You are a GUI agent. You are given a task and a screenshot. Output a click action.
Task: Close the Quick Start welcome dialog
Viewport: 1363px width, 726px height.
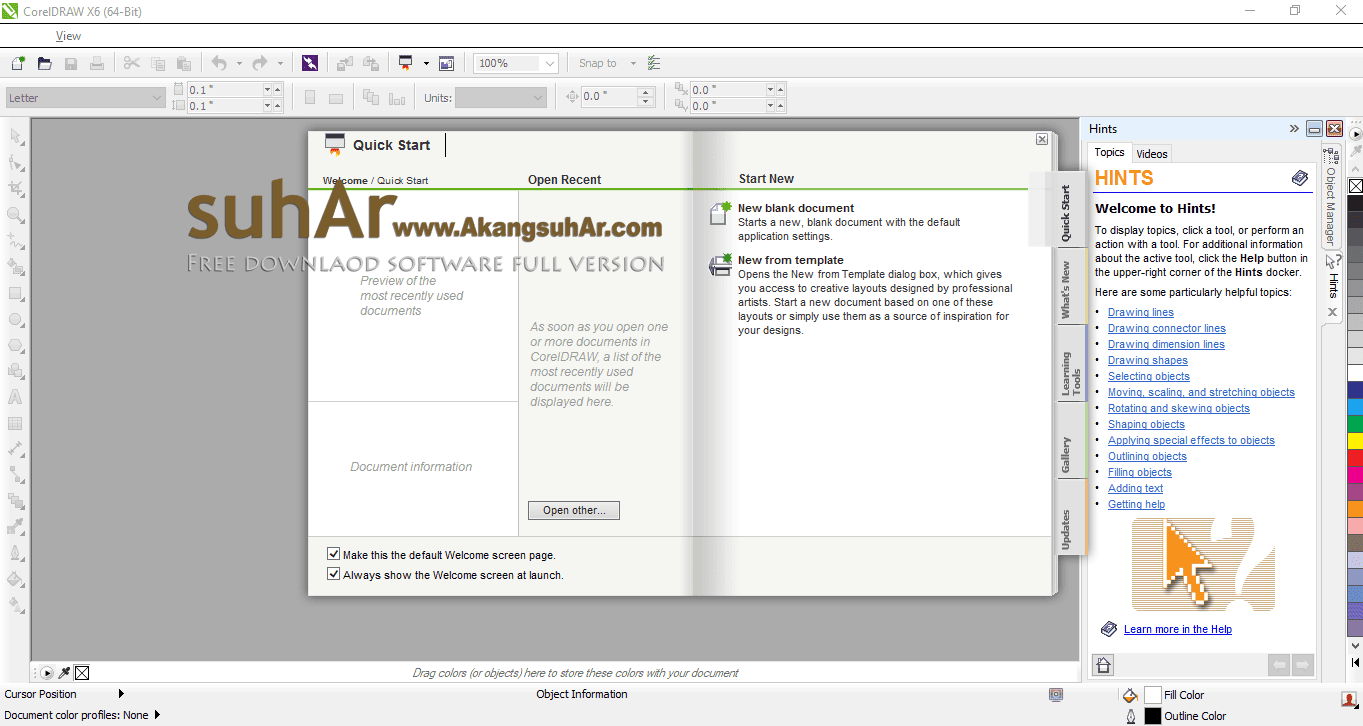(1041, 139)
